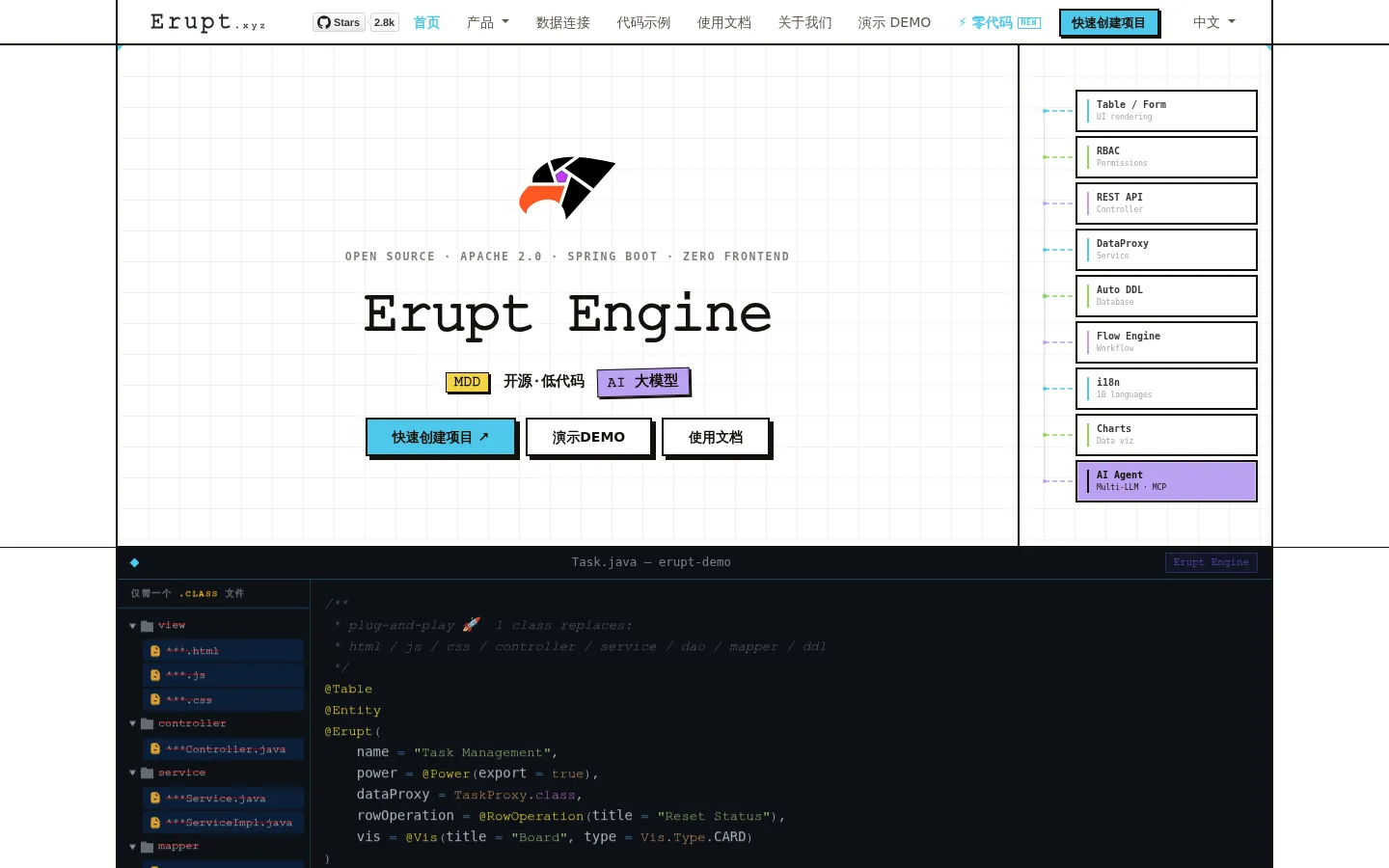This screenshot has width=1389, height=868.
Task: Click the Erupt Engine hero heading
Action: [x=567, y=314]
